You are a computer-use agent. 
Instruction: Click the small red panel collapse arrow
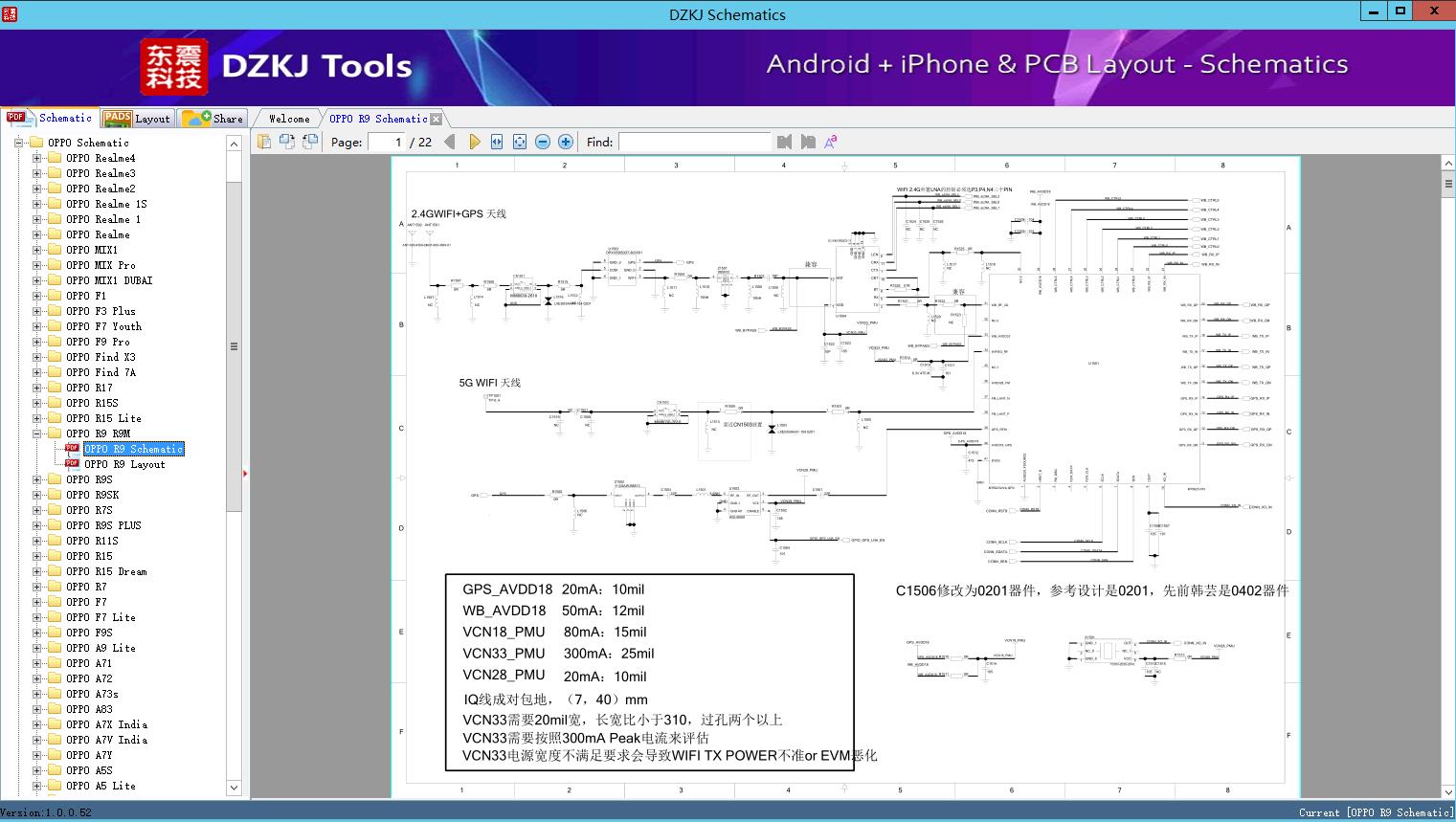[x=245, y=474]
